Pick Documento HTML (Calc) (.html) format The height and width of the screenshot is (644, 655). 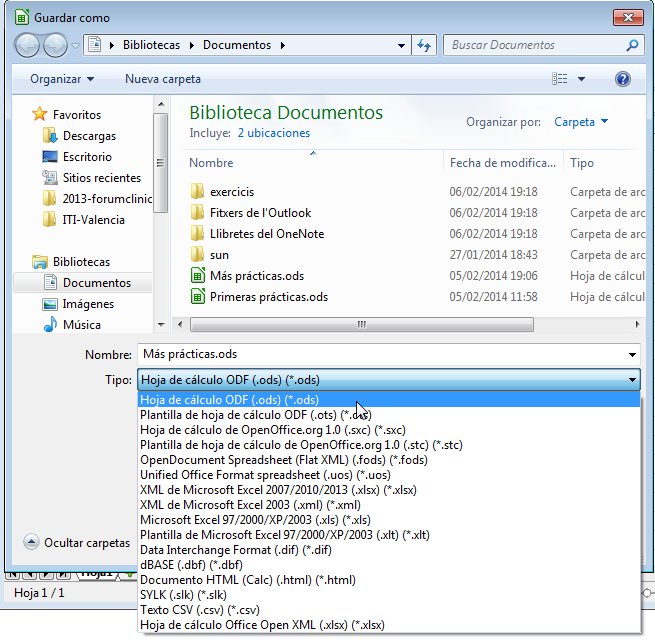click(x=388, y=580)
